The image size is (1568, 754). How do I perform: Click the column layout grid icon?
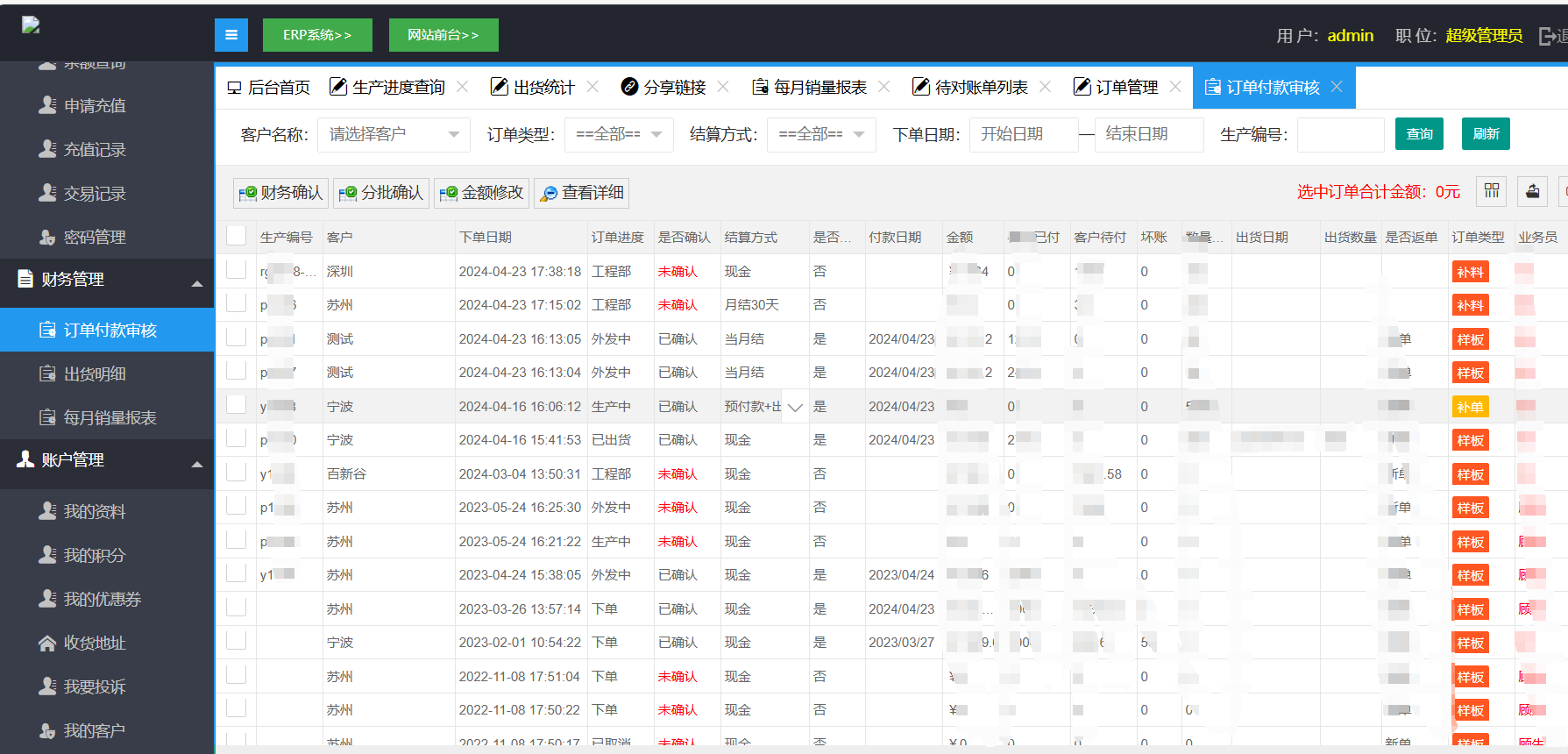pyautogui.click(x=1492, y=191)
